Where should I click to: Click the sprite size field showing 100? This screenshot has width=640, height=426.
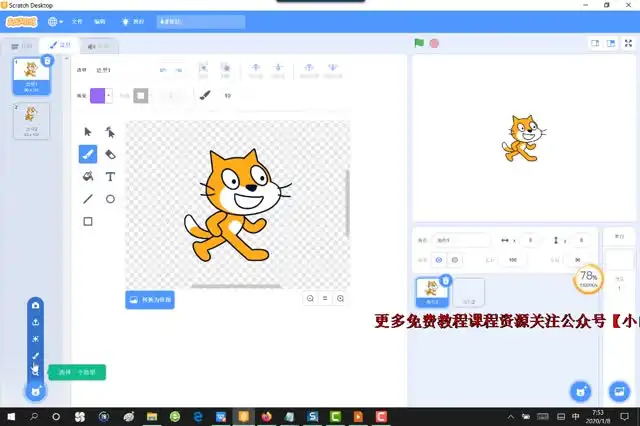pos(513,260)
